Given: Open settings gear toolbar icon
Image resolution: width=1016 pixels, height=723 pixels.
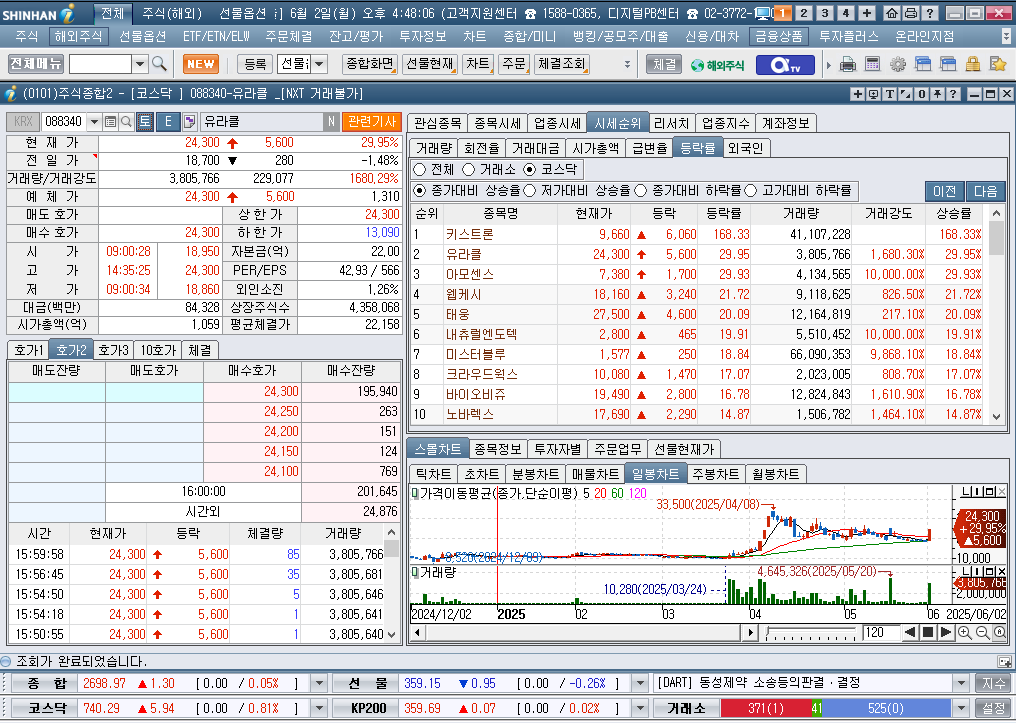Looking at the screenshot, I should click(897, 64).
